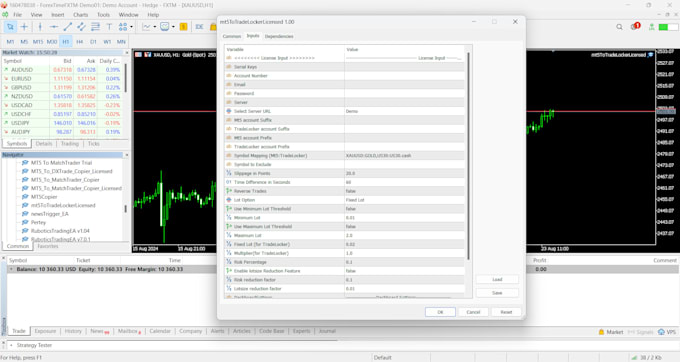Click the yellow dollar trading icon
Screen dimensions: 680x362
point(183,27)
